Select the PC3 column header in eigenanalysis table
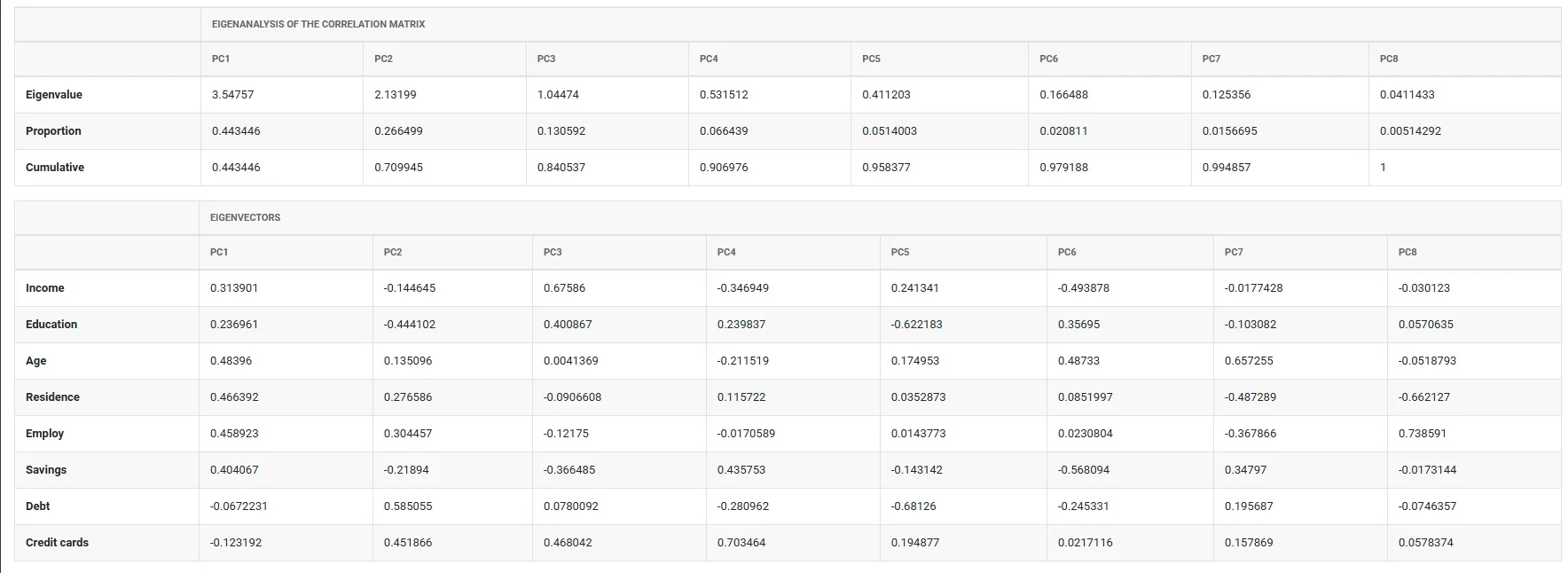 coord(546,59)
